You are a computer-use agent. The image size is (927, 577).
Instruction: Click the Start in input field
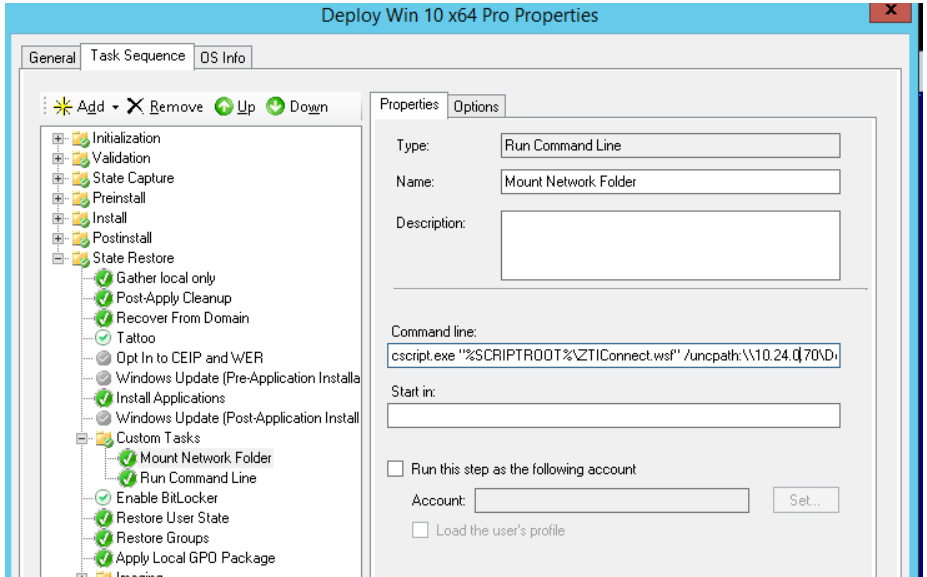pyautogui.click(x=614, y=416)
